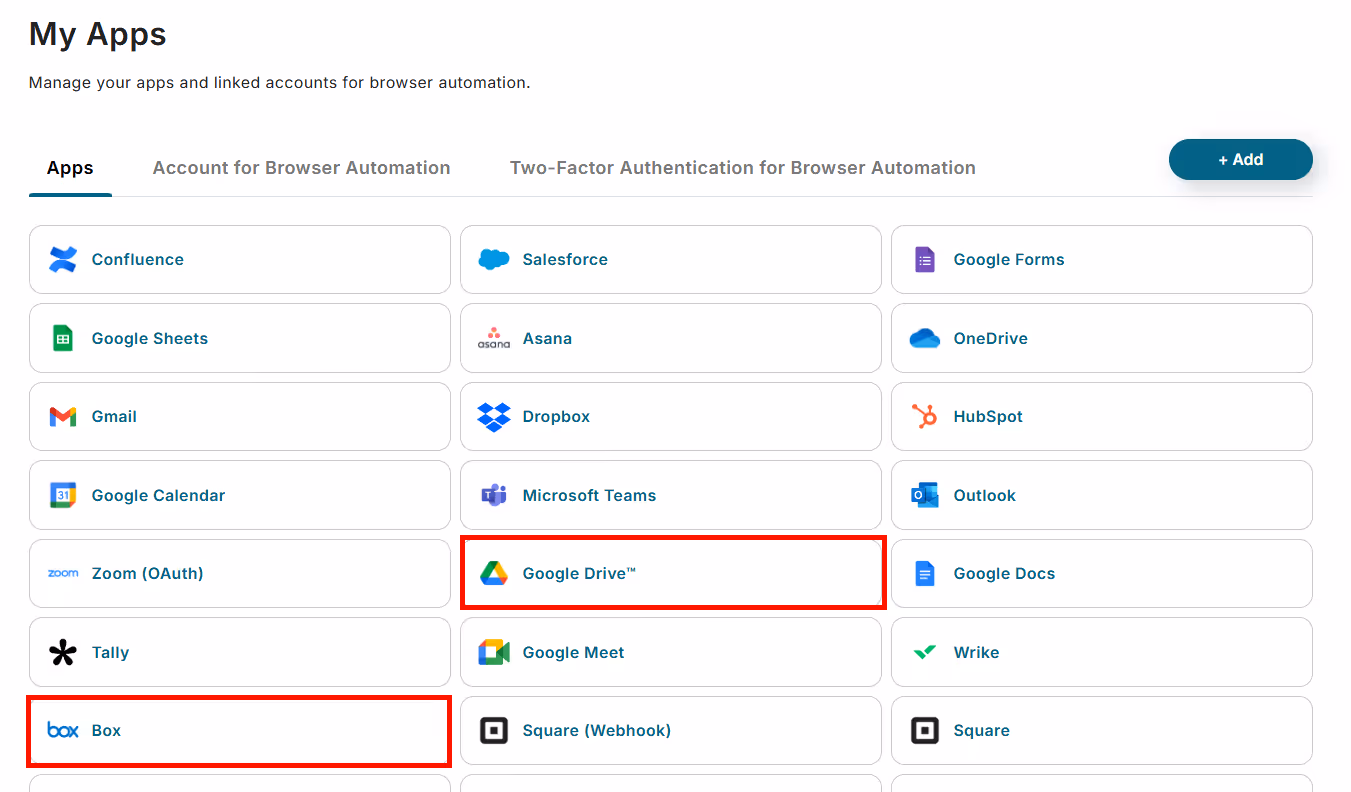The height and width of the screenshot is (792, 1351).
Task: Click the Google Docs blue icon
Action: tap(925, 573)
